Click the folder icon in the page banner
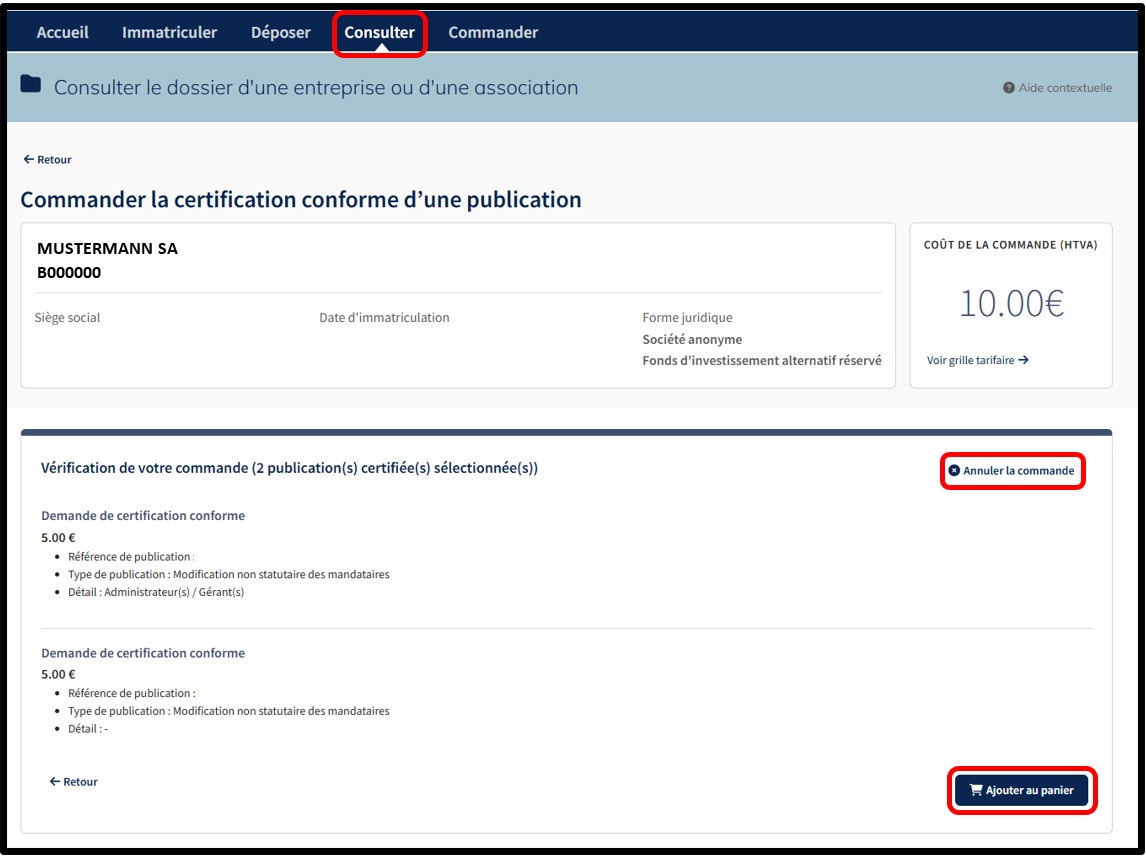This screenshot has width=1146, height=856. [x=31, y=85]
